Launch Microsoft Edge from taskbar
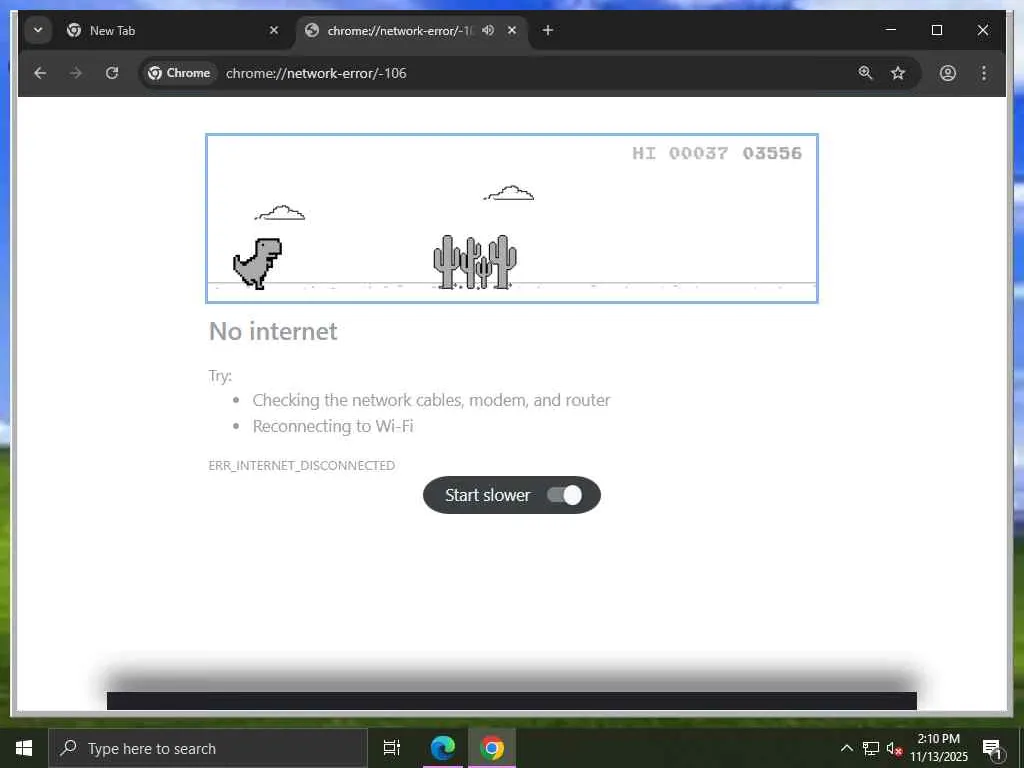 click(x=443, y=748)
